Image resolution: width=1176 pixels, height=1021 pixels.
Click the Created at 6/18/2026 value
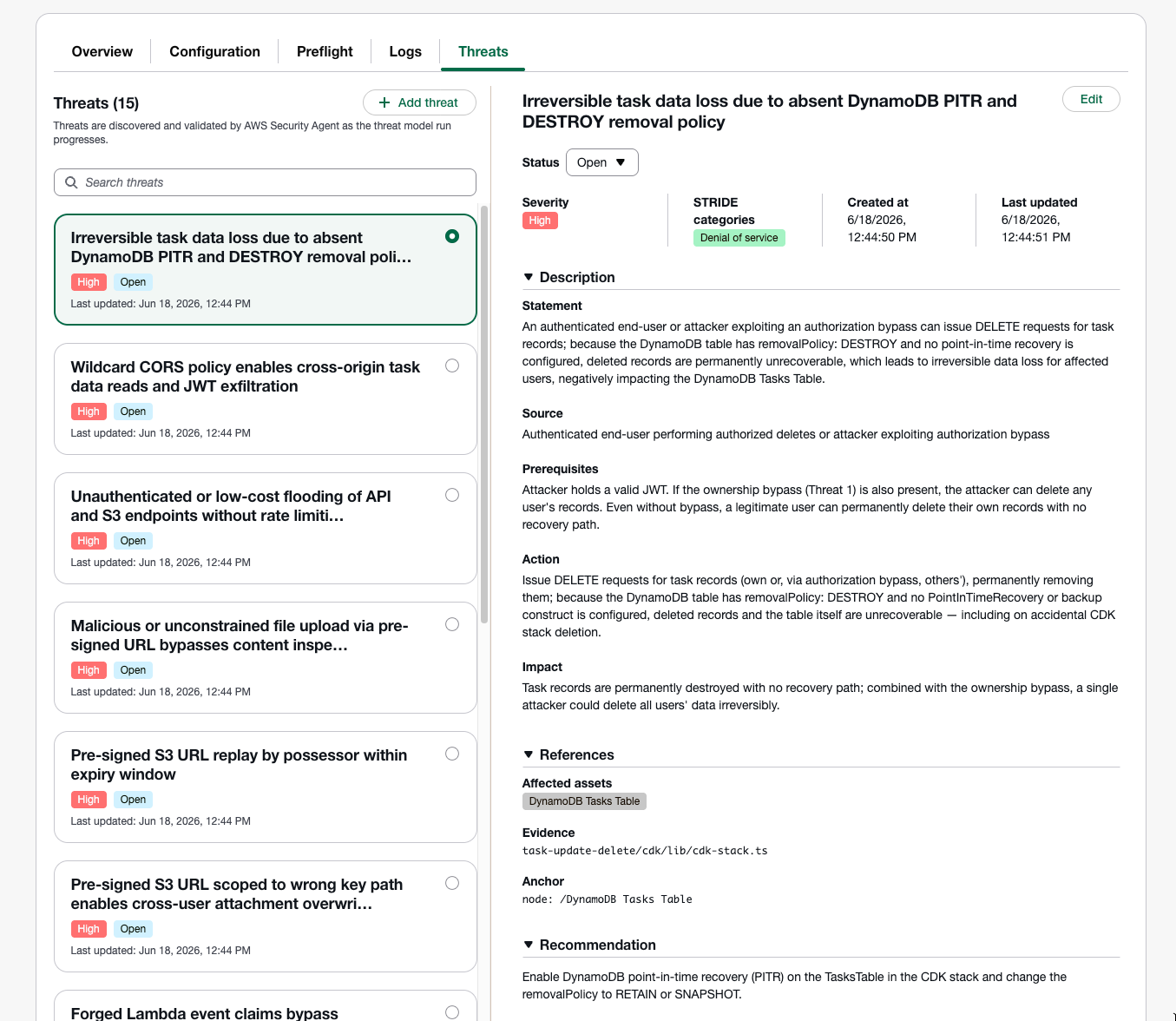click(x=882, y=228)
